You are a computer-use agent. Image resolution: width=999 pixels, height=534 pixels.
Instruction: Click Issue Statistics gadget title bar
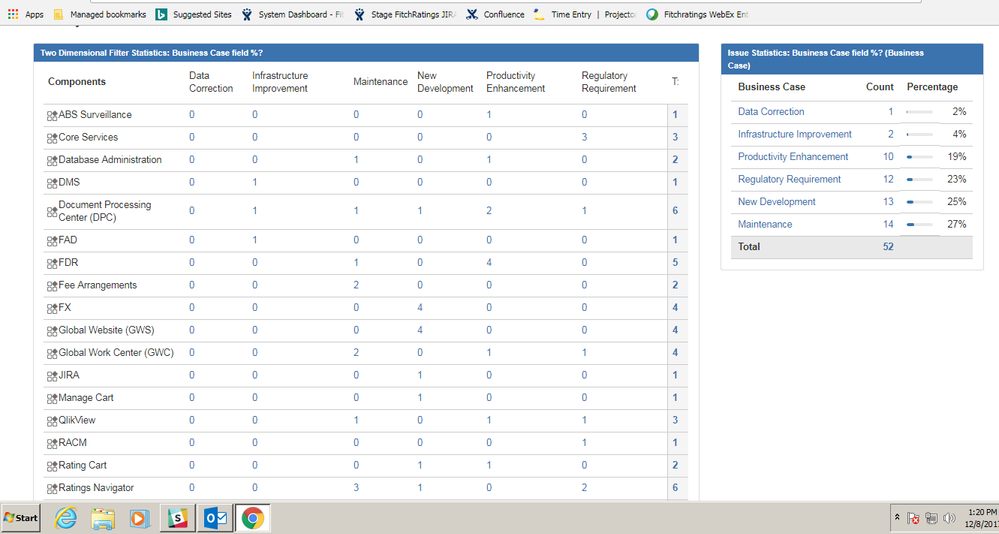[852, 59]
